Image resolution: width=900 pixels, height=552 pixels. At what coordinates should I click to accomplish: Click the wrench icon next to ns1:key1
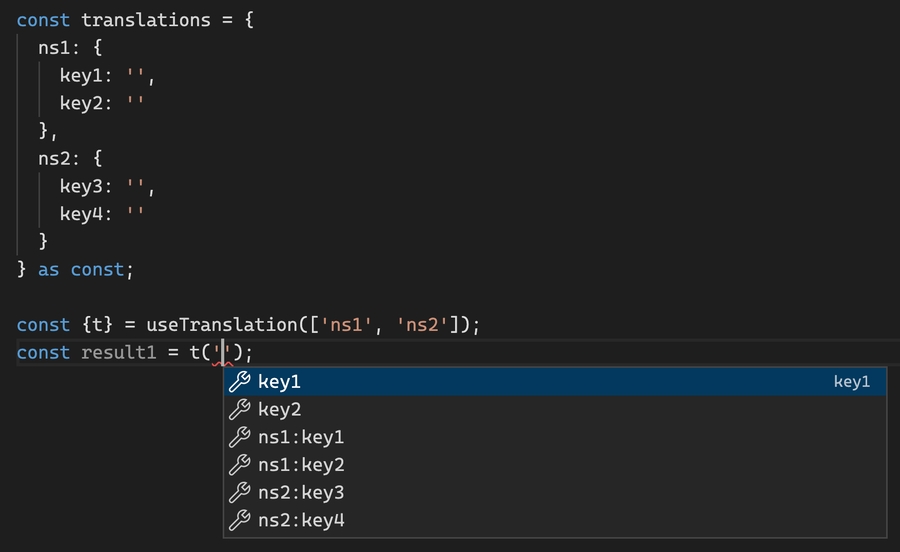240,437
